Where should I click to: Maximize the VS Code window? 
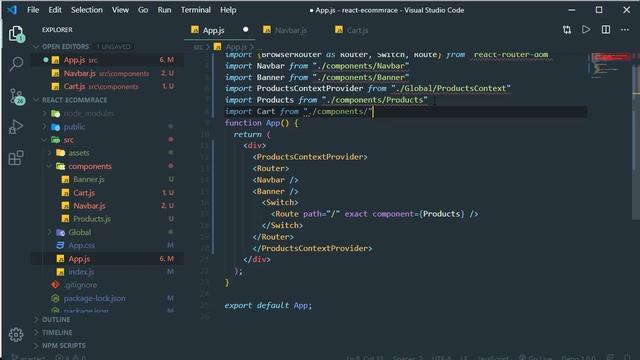click(599, 10)
